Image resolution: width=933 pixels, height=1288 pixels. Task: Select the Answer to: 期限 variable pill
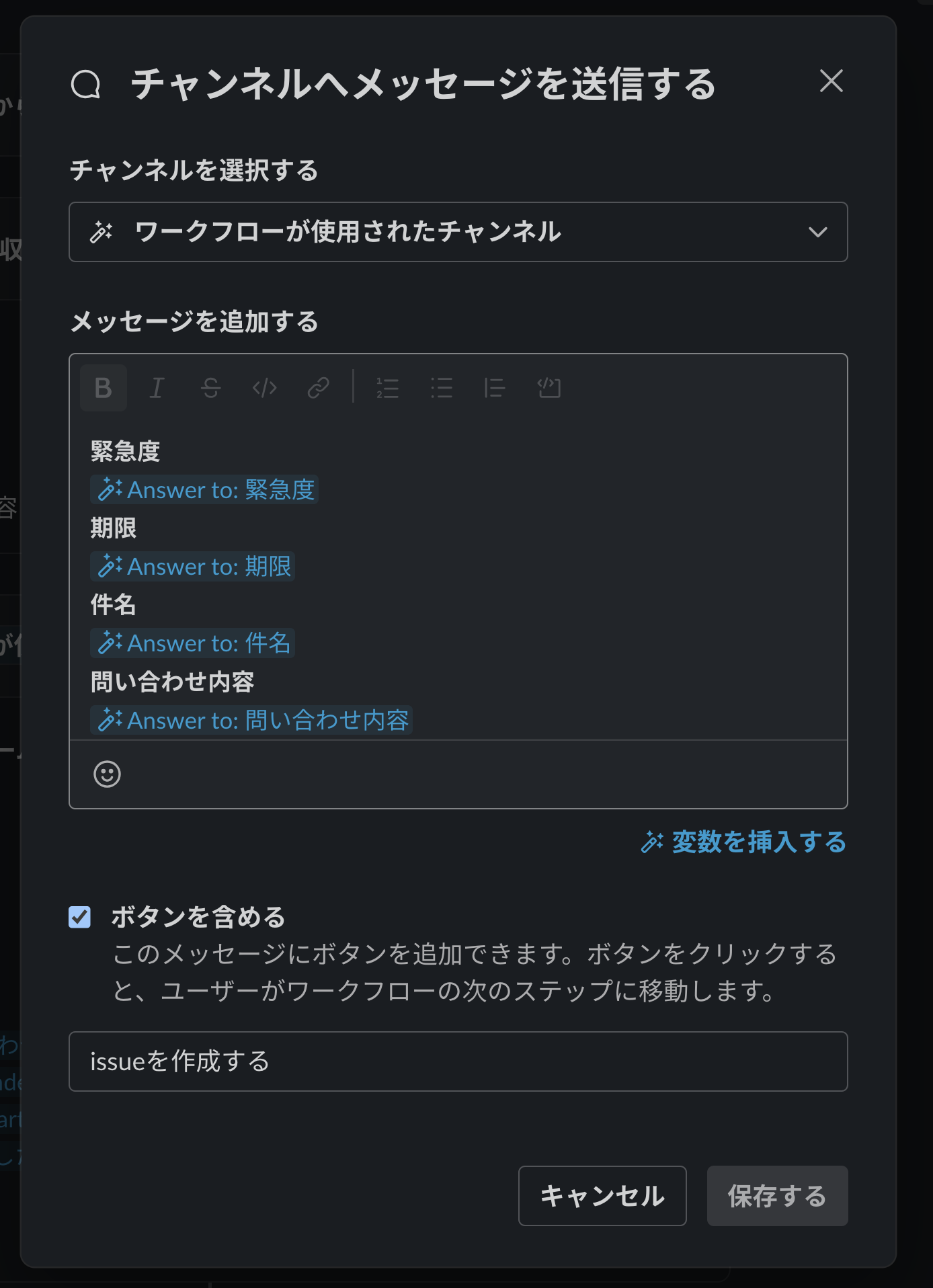coord(192,567)
